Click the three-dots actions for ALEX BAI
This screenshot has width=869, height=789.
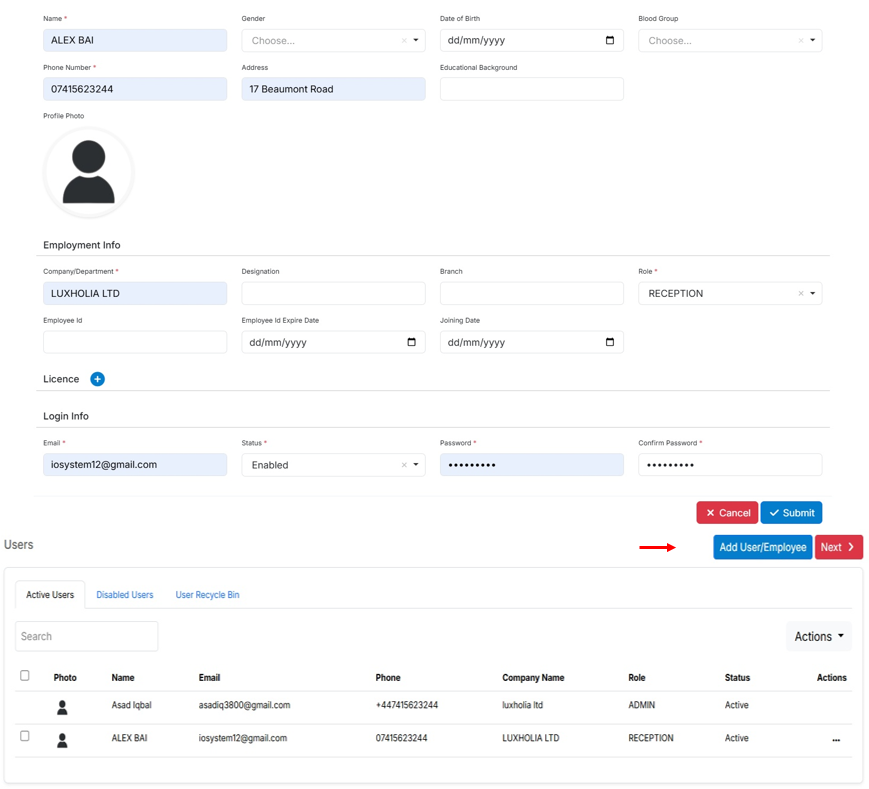tap(836, 740)
